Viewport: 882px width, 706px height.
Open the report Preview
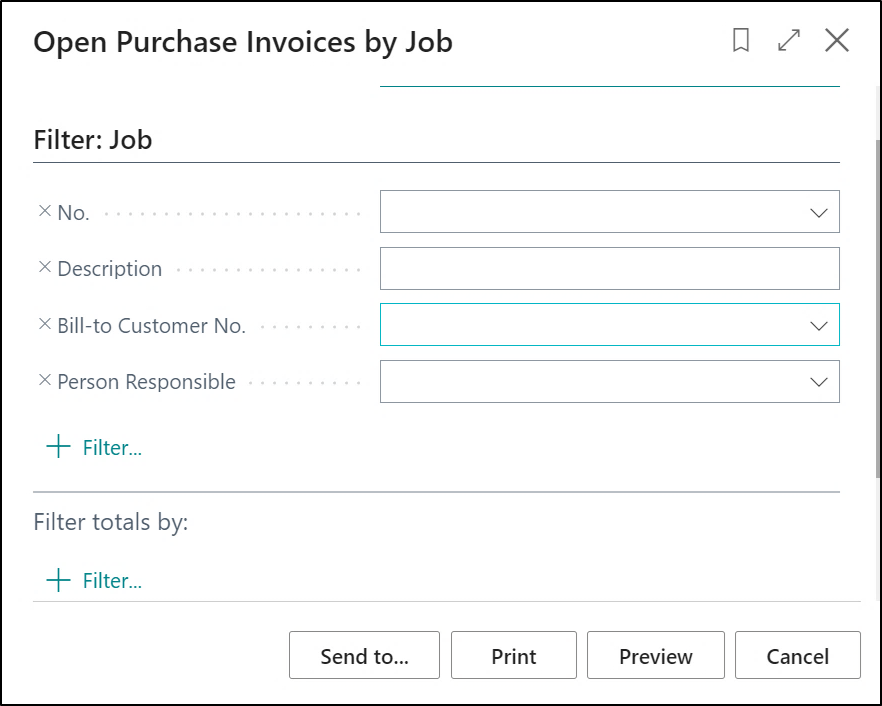[655, 656]
